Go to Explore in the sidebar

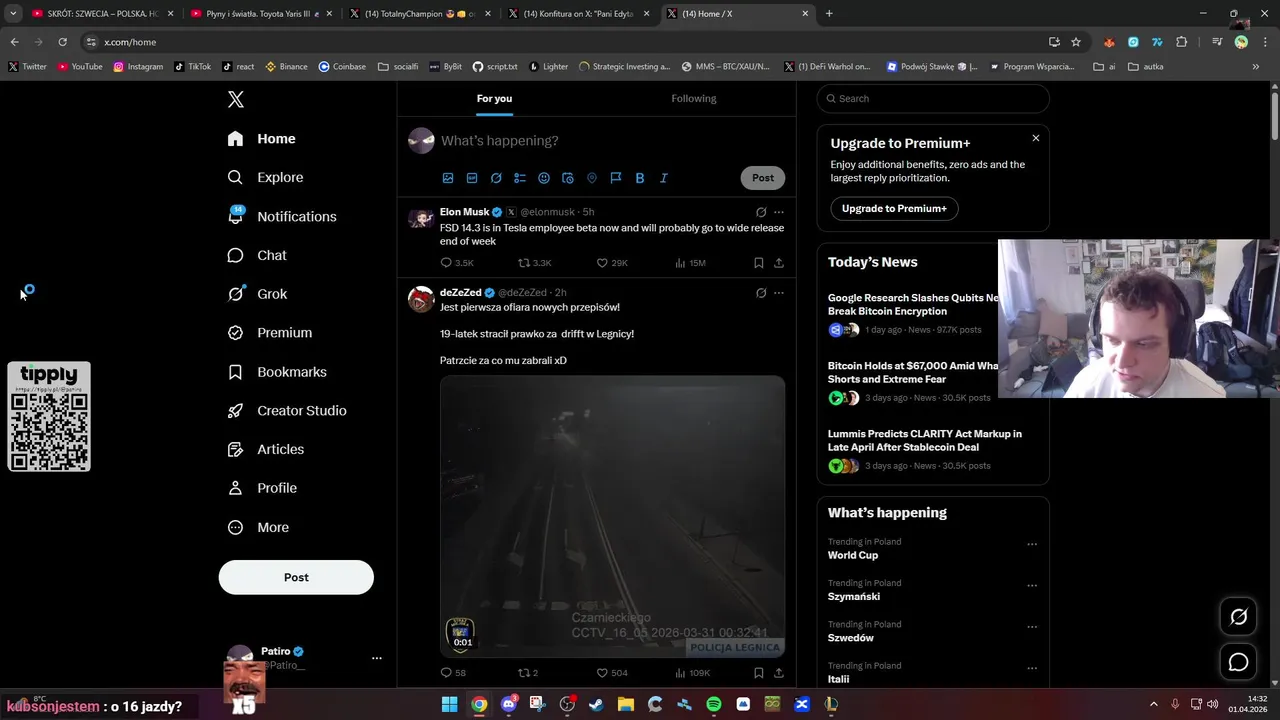pos(266,177)
